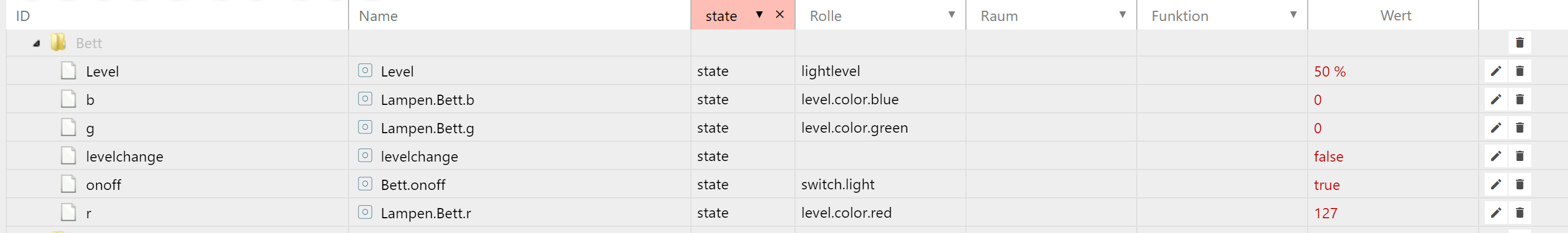Collapse the Bett folder tree node
Screen dimensions: 1568x233
tap(37, 43)
